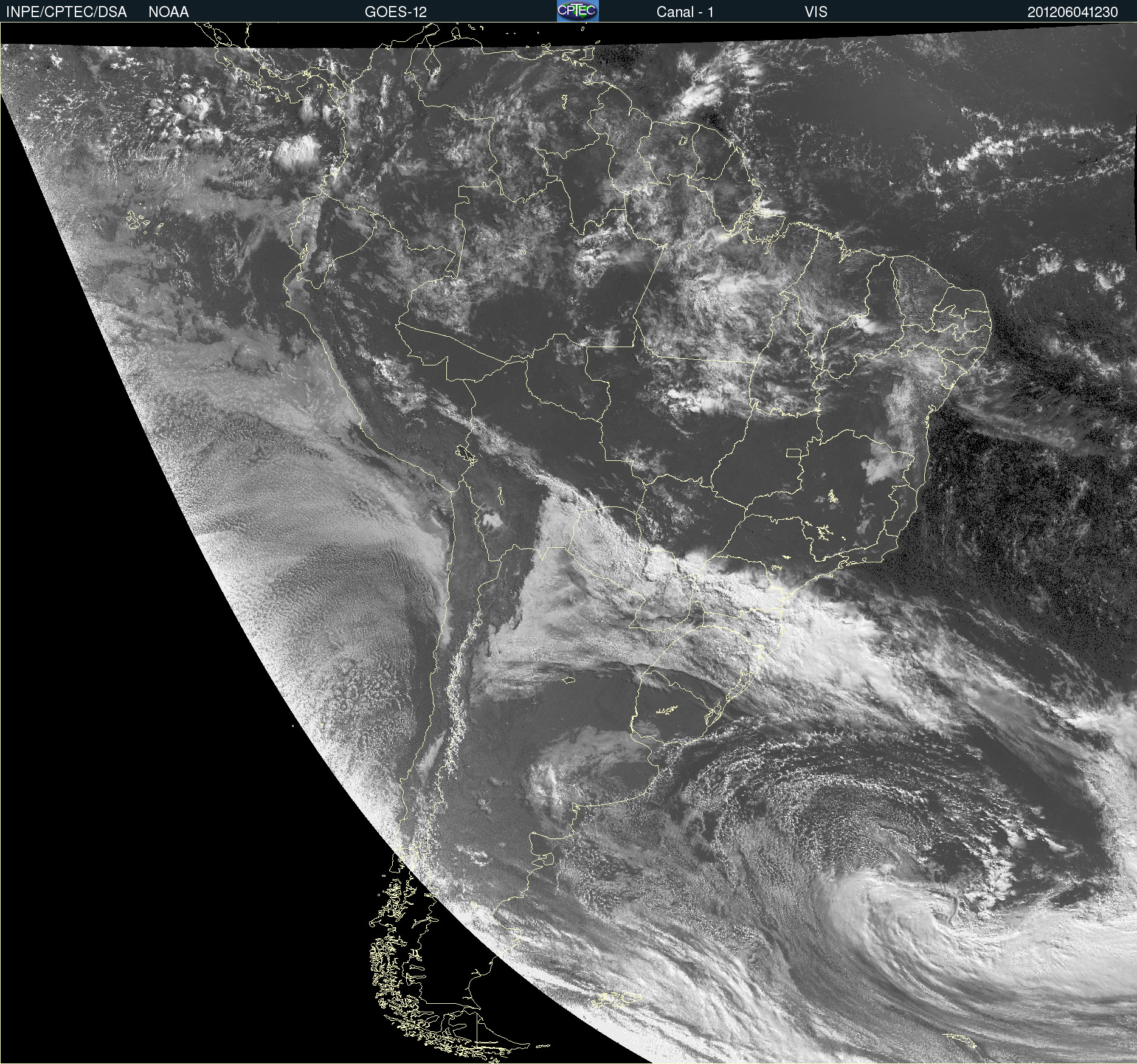Click the GOES-12 satellite label

click(396, 12)
